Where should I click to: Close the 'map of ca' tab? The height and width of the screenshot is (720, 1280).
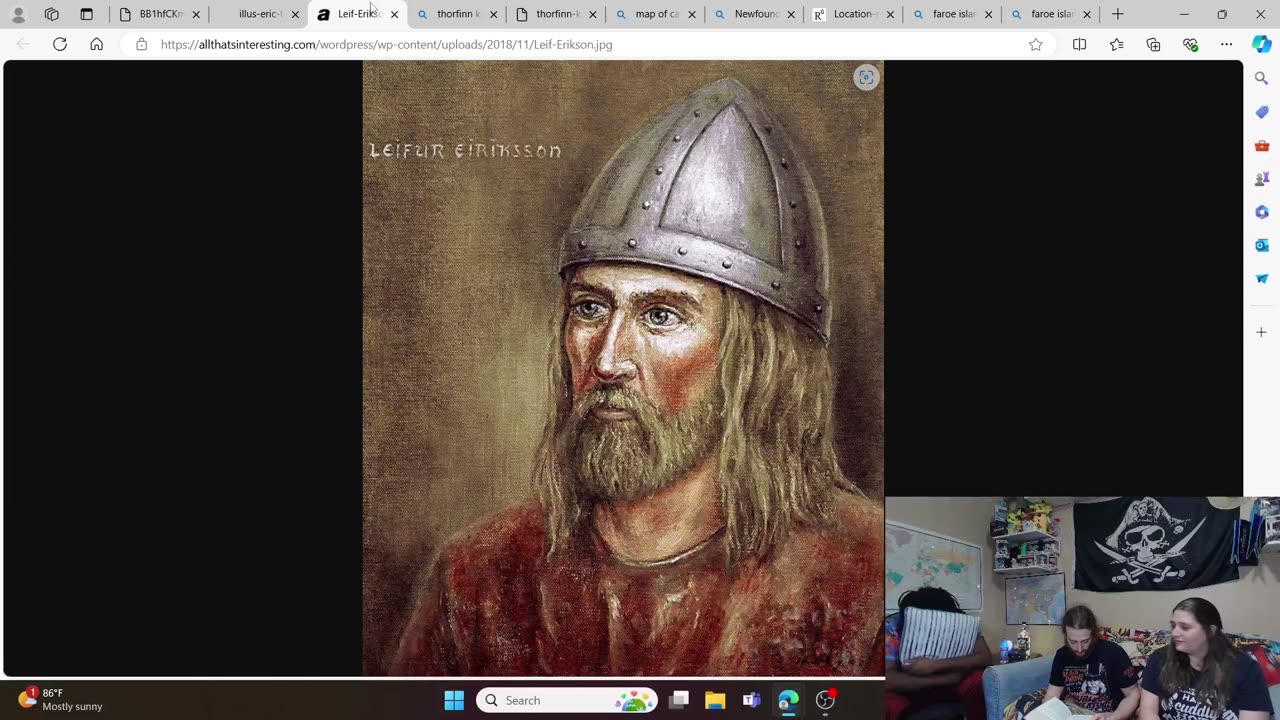(x=691, y=14)
